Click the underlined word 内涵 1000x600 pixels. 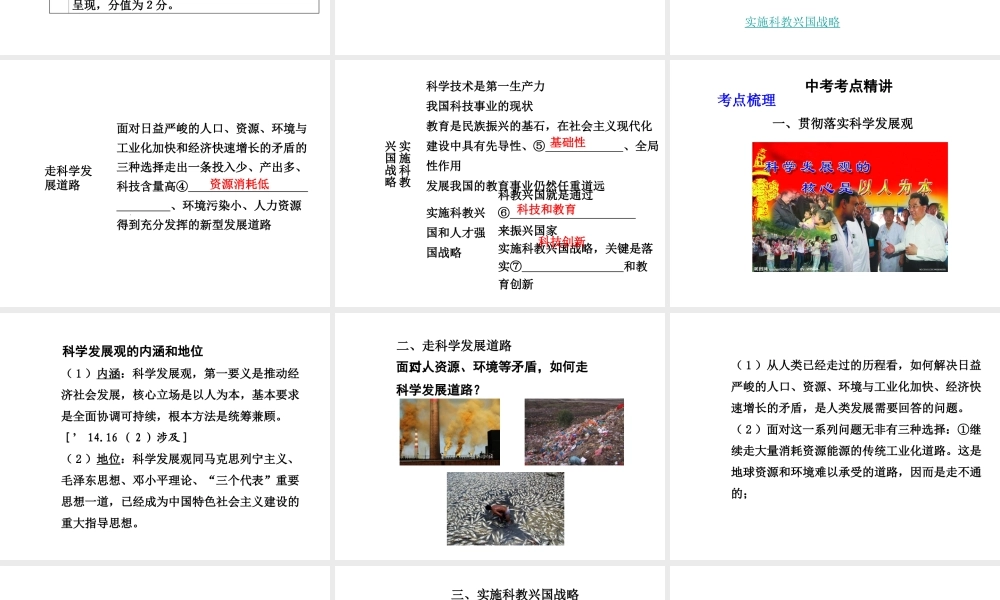(x=108, y=374)
